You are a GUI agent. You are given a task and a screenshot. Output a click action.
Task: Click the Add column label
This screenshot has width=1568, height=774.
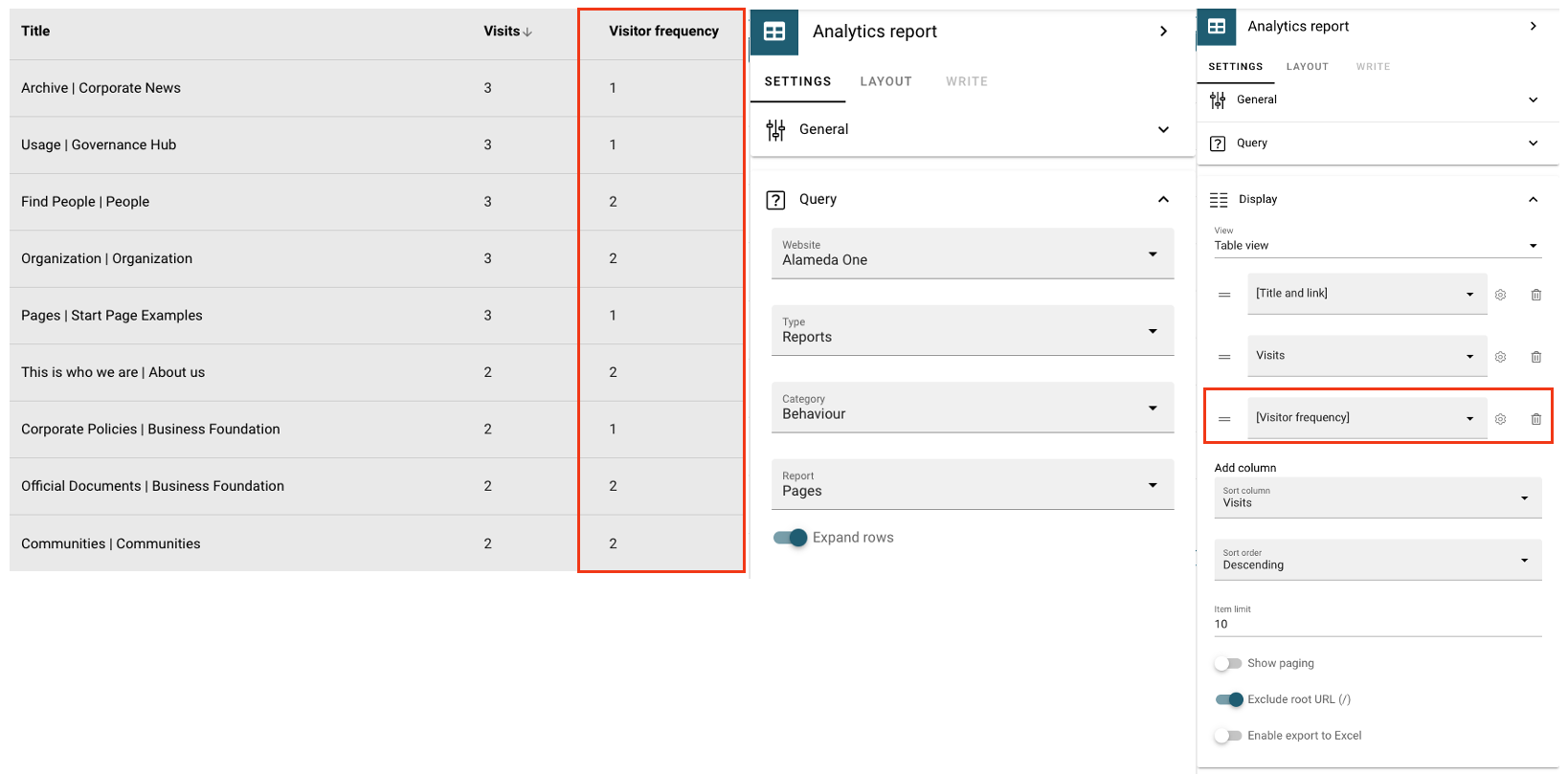pos(1244,468)
